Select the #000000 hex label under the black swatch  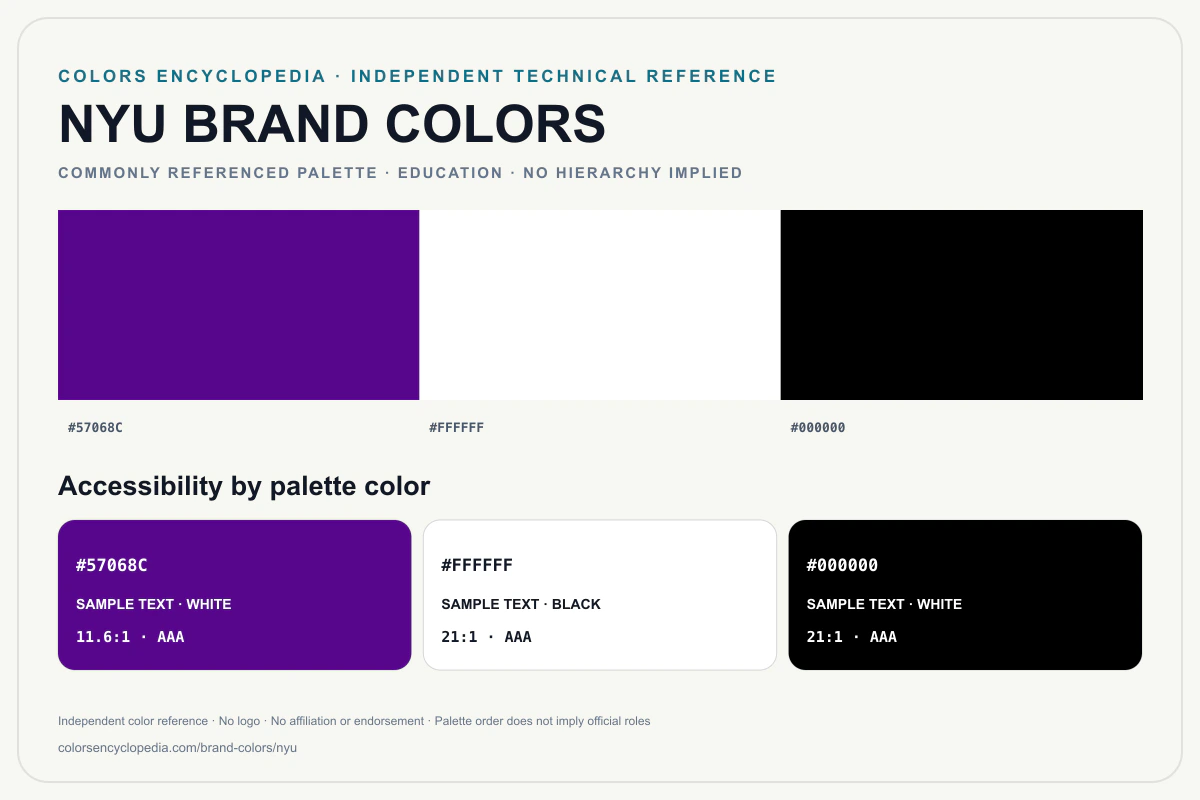click(x=818, y=428)
